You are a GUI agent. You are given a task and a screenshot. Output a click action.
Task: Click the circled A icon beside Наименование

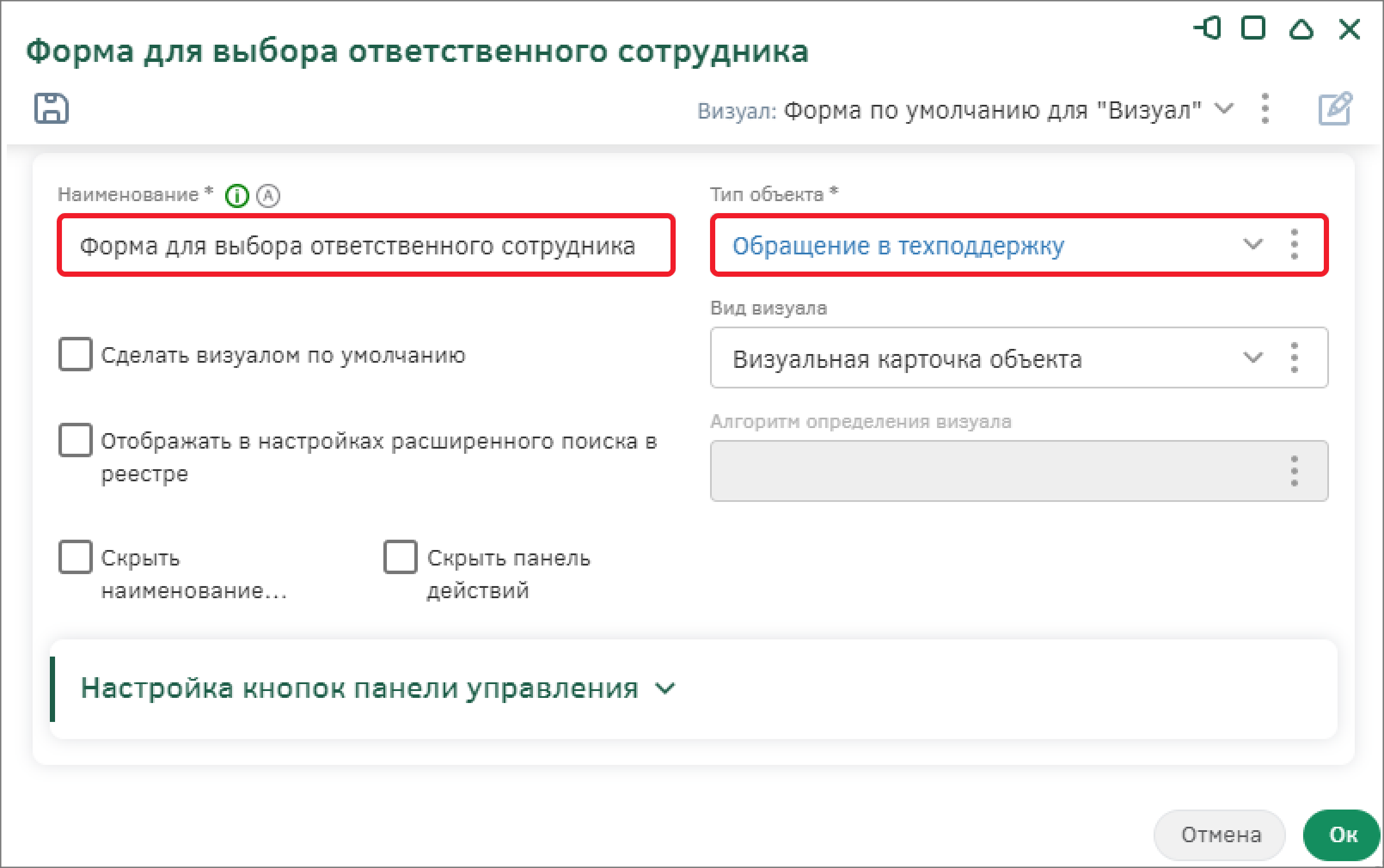[x=268, y=196]
